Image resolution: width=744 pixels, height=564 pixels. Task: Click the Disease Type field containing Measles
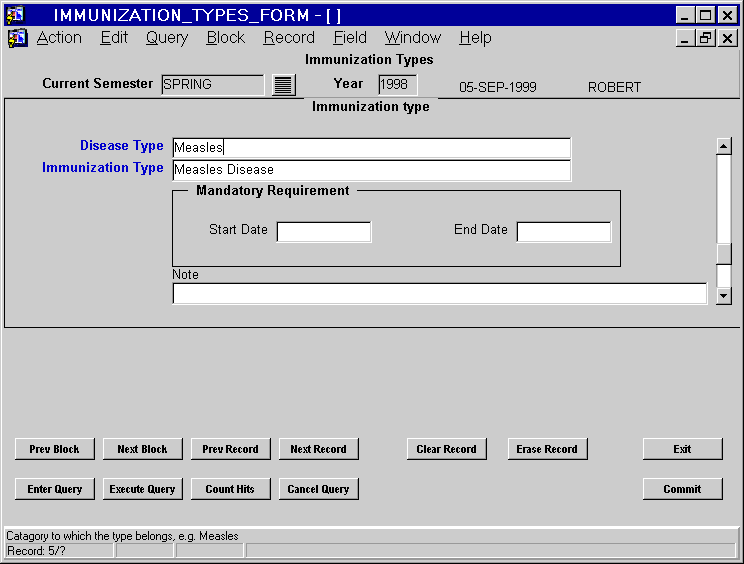(x=372, y=148)
